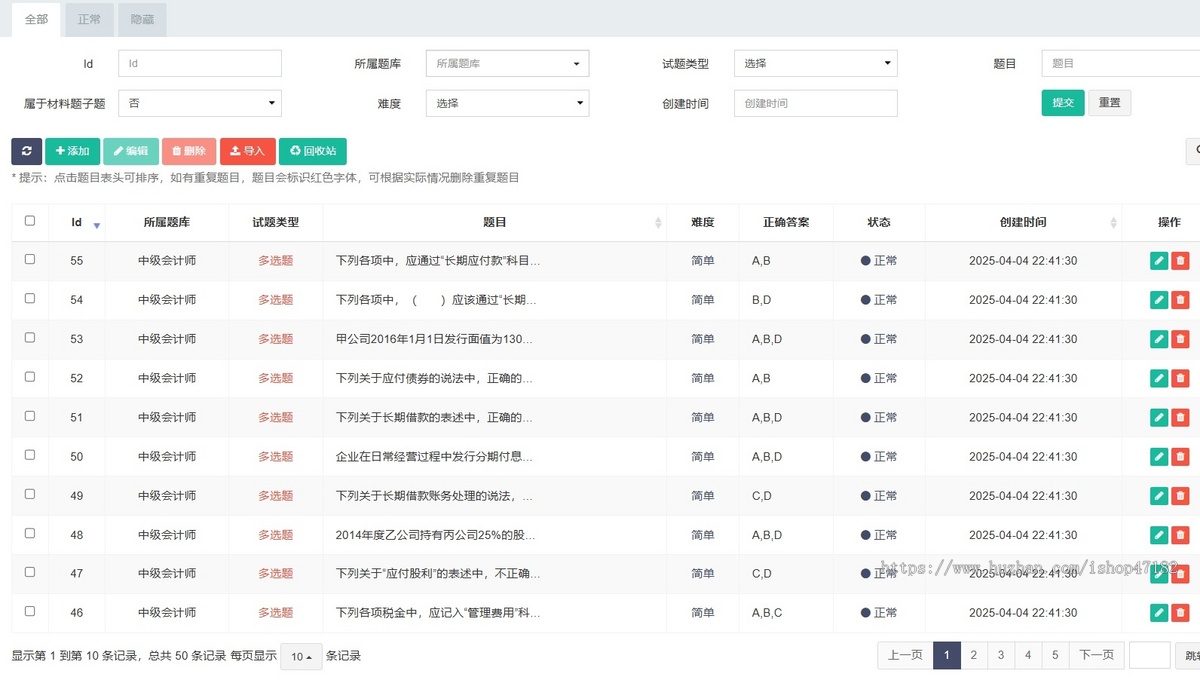The height and width of the screenshot is (680, 1200).
Task: Check the checkbox for row 52
Action: (x=30, y=376)
